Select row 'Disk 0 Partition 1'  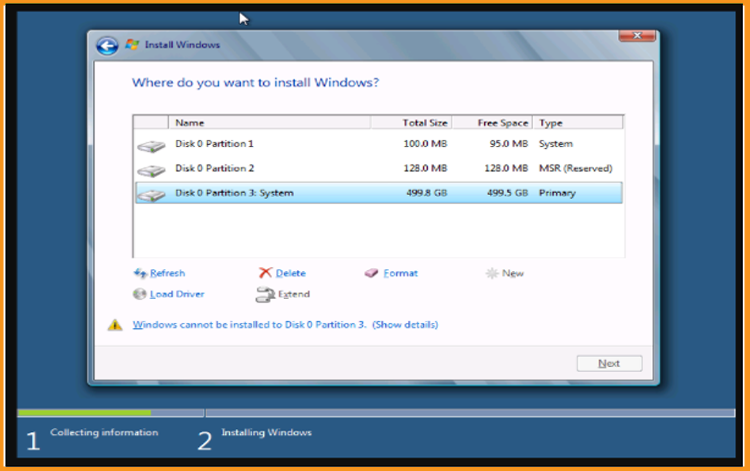[379, 144]
